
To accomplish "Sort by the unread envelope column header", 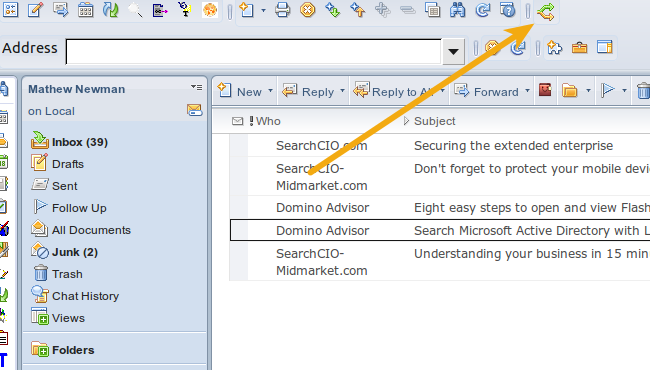I will pyautogui.click(x=238, y=121).
